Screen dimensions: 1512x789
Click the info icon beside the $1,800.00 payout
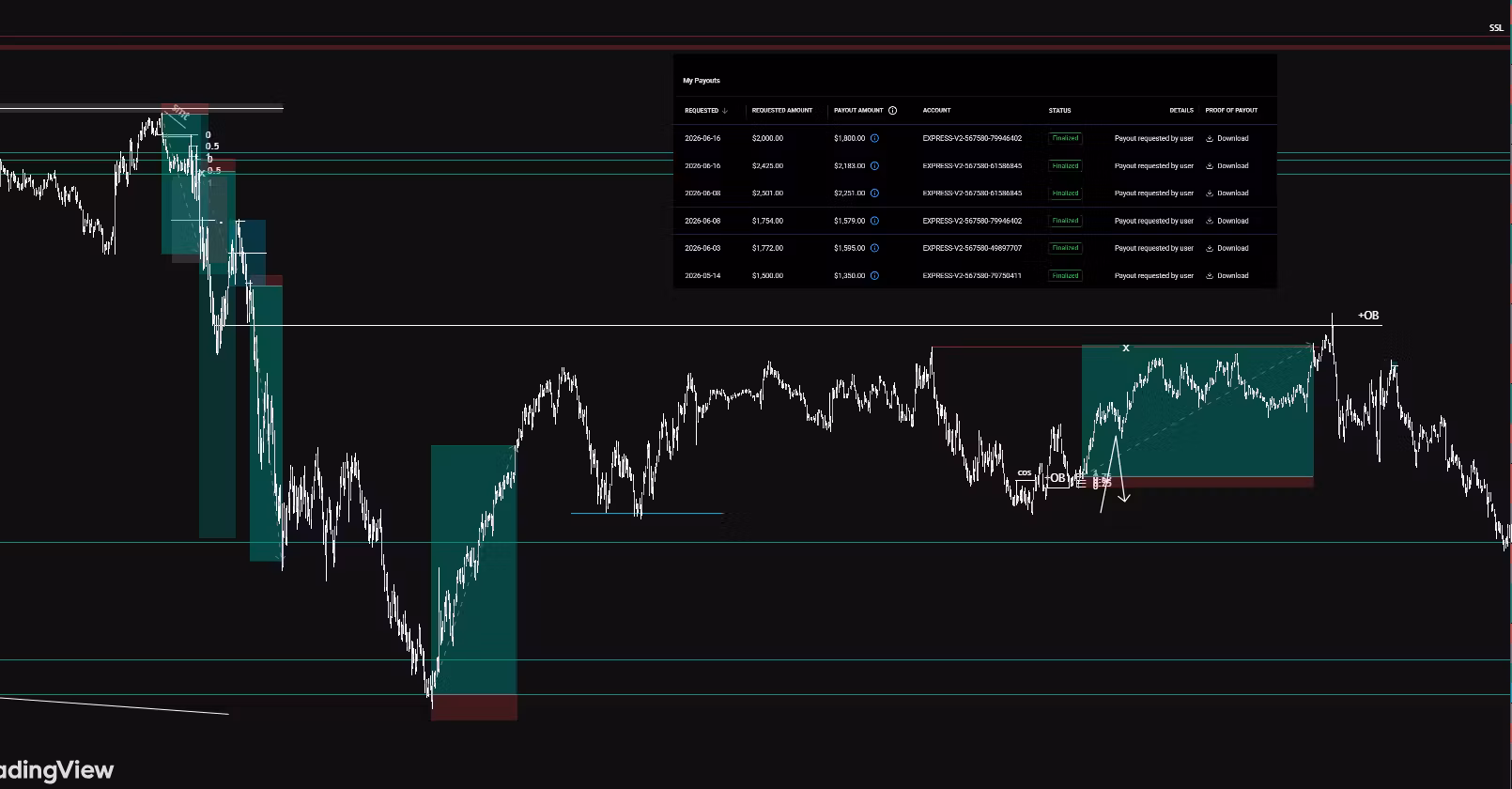point(874,138)
